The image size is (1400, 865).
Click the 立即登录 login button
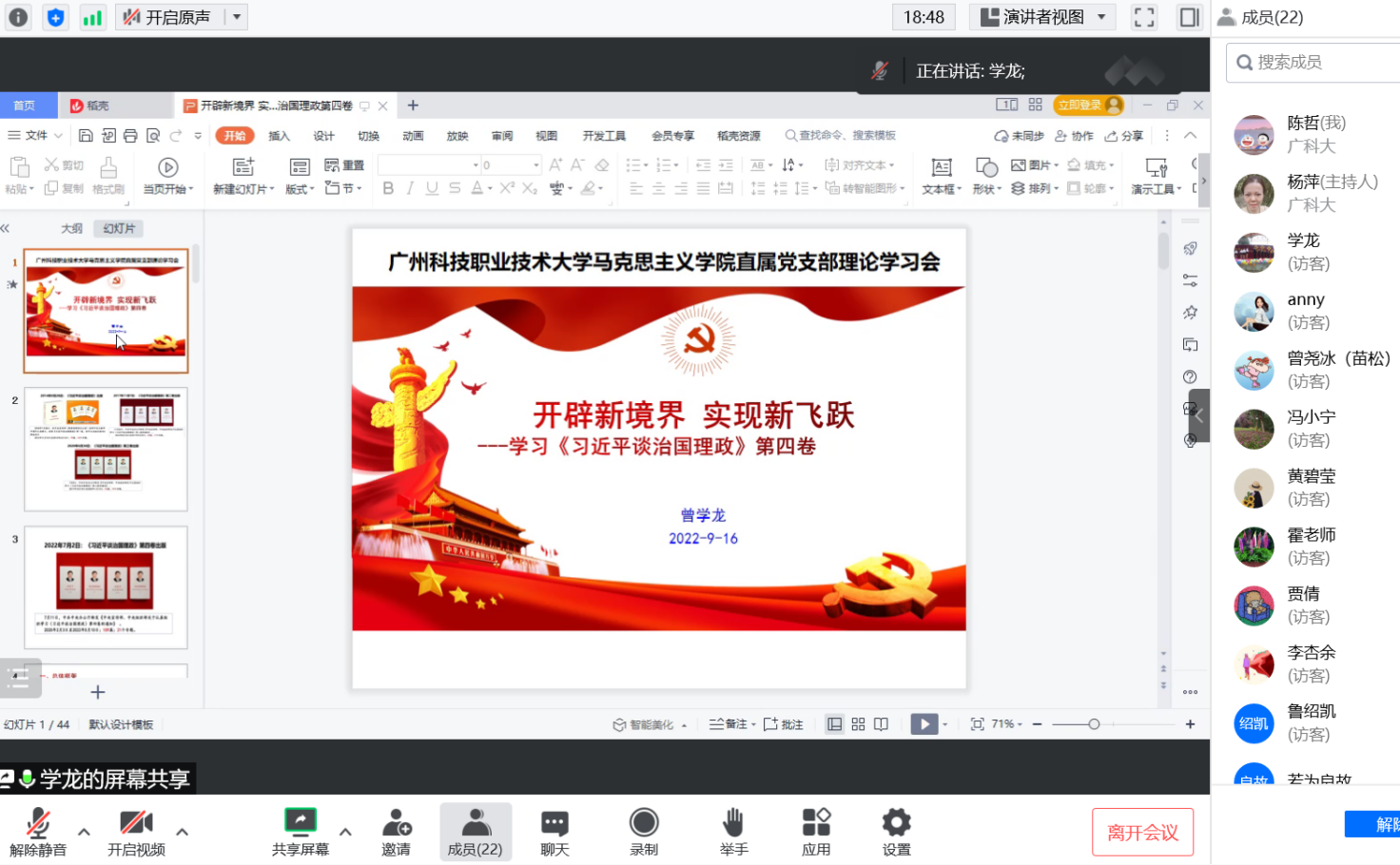click(x=1088, y=105)
